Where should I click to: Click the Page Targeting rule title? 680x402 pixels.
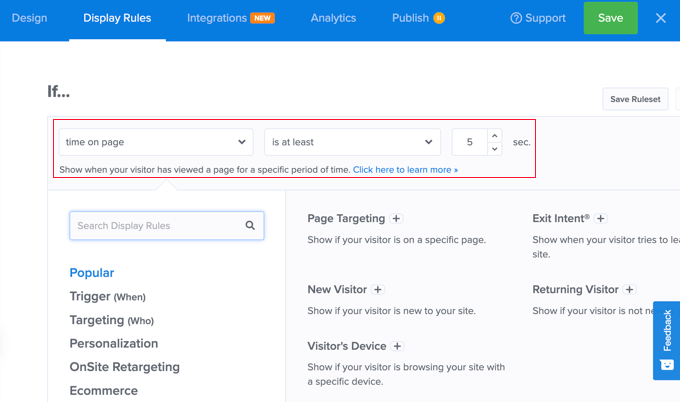pos(346,219)
